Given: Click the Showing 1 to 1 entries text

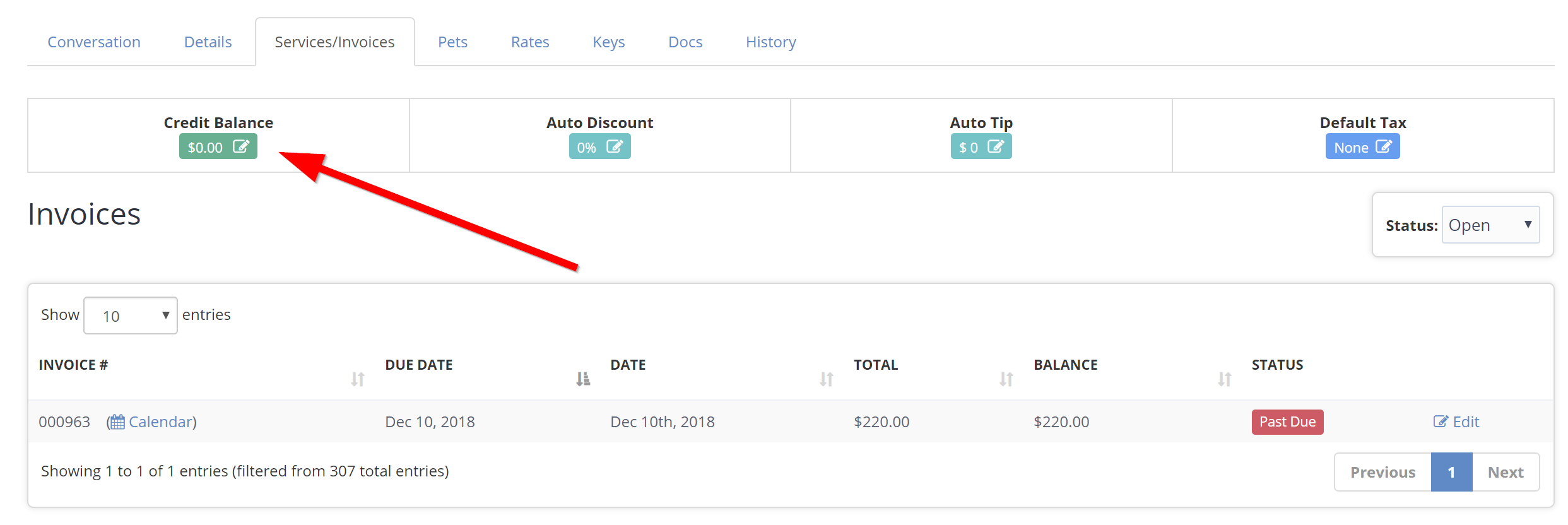Looking at the screenshot, I should 245,471.
